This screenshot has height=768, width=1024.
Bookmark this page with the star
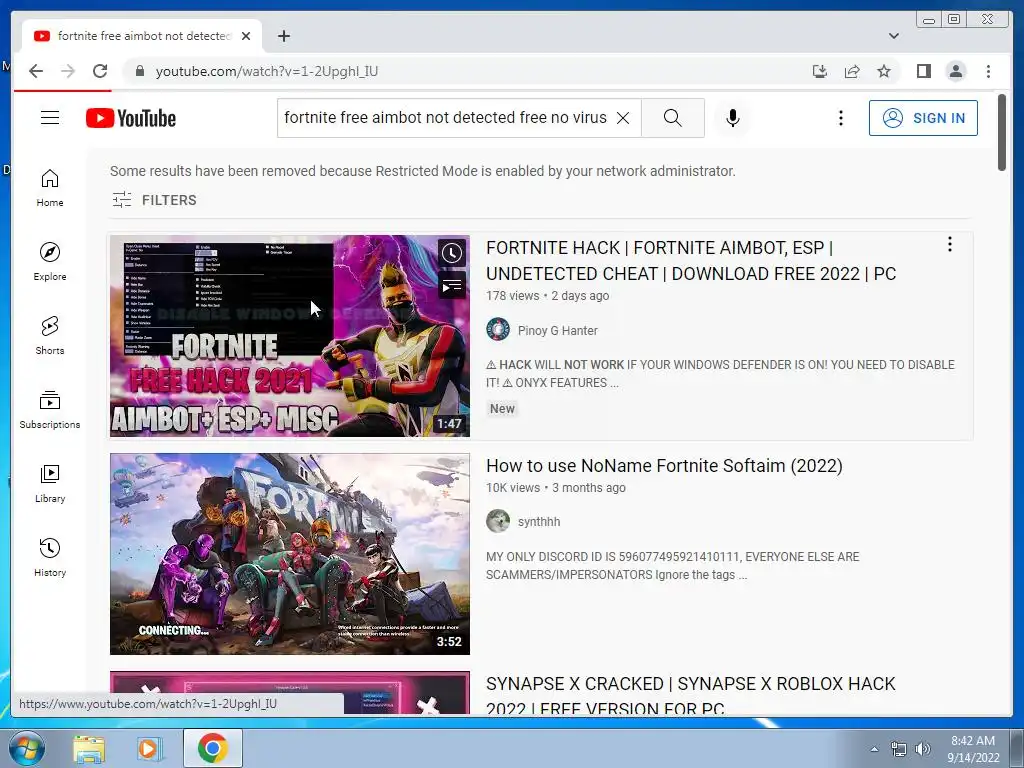tap(884, 71)
